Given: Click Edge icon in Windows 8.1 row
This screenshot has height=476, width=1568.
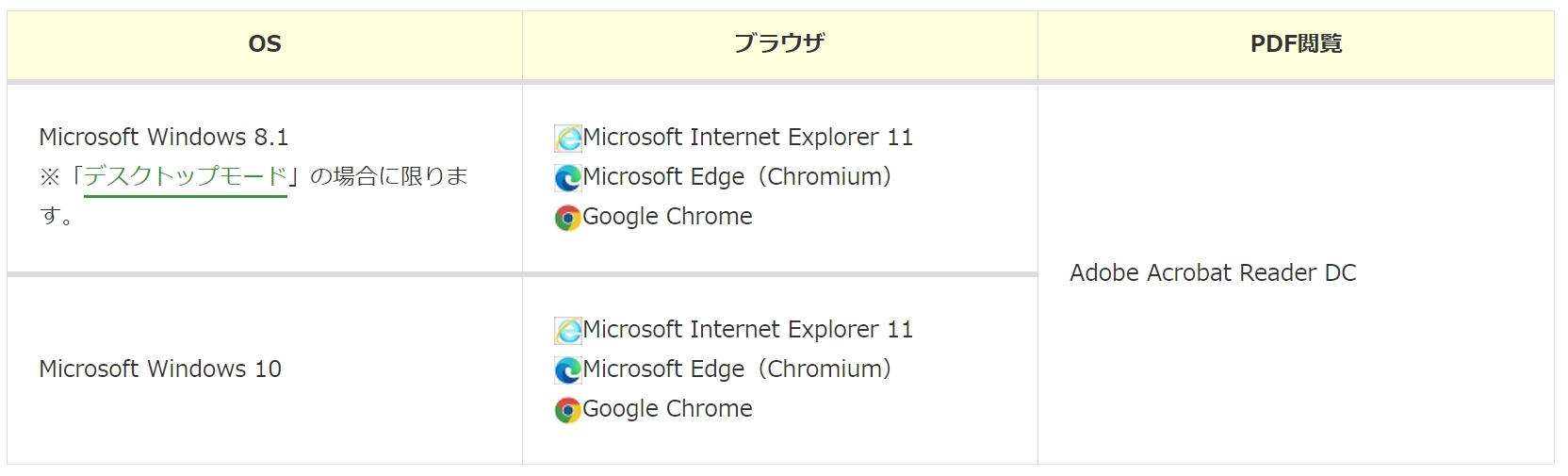Looking at the screenshot, I should tap(567, 178).
